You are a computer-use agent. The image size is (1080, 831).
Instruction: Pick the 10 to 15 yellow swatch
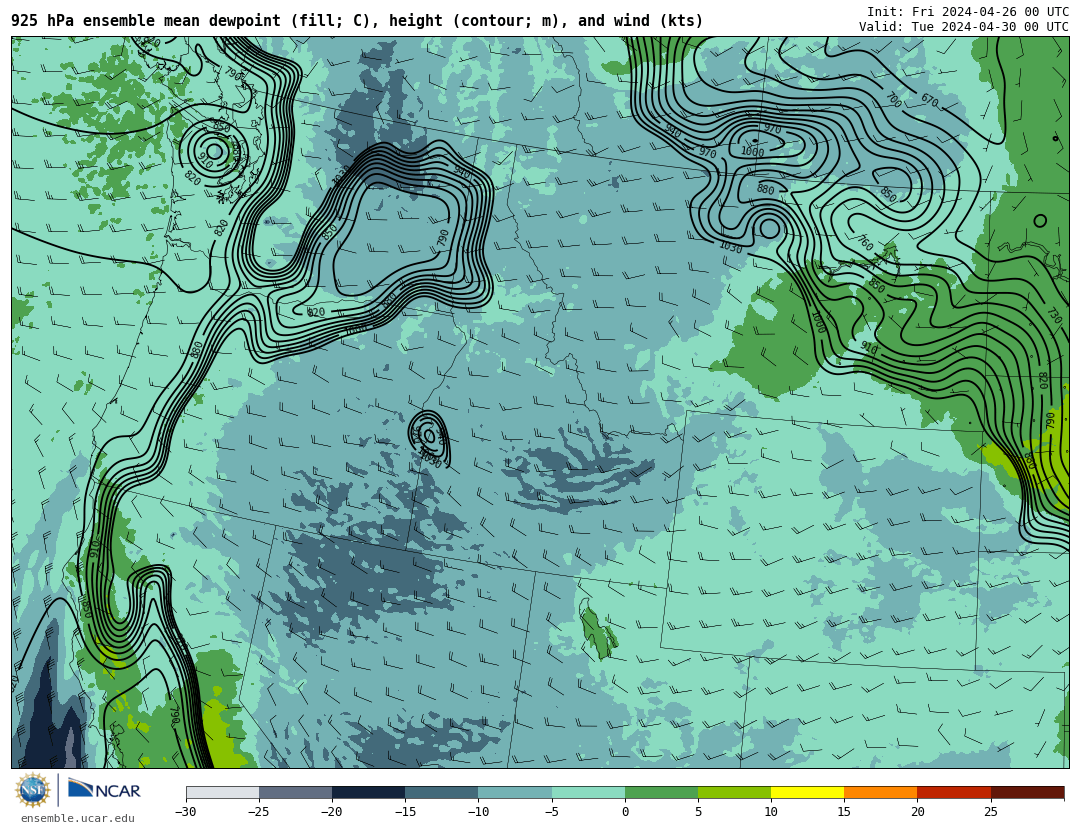coord(808,792)
